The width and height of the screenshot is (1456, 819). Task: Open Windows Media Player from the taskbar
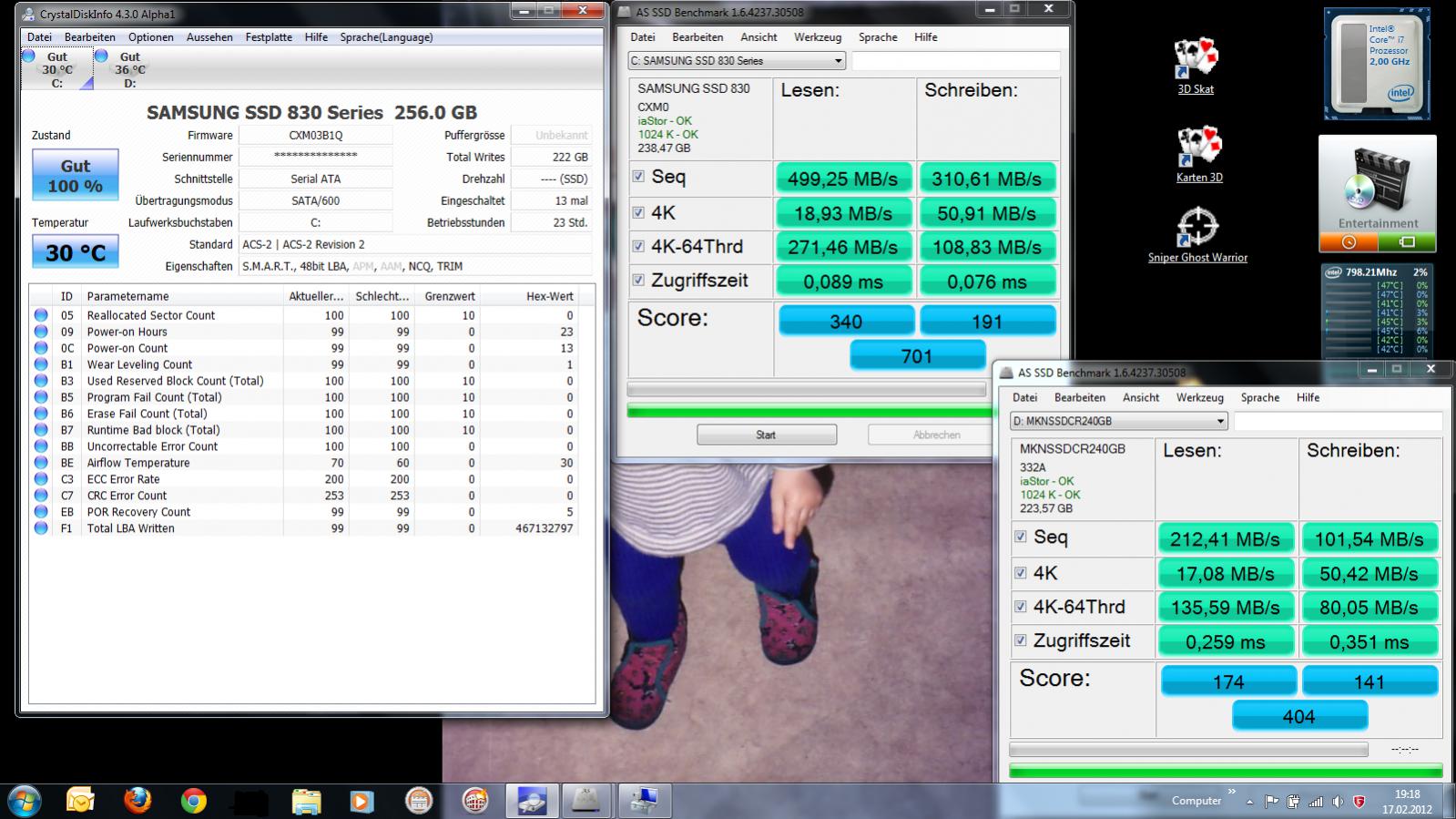click(362, 801)
